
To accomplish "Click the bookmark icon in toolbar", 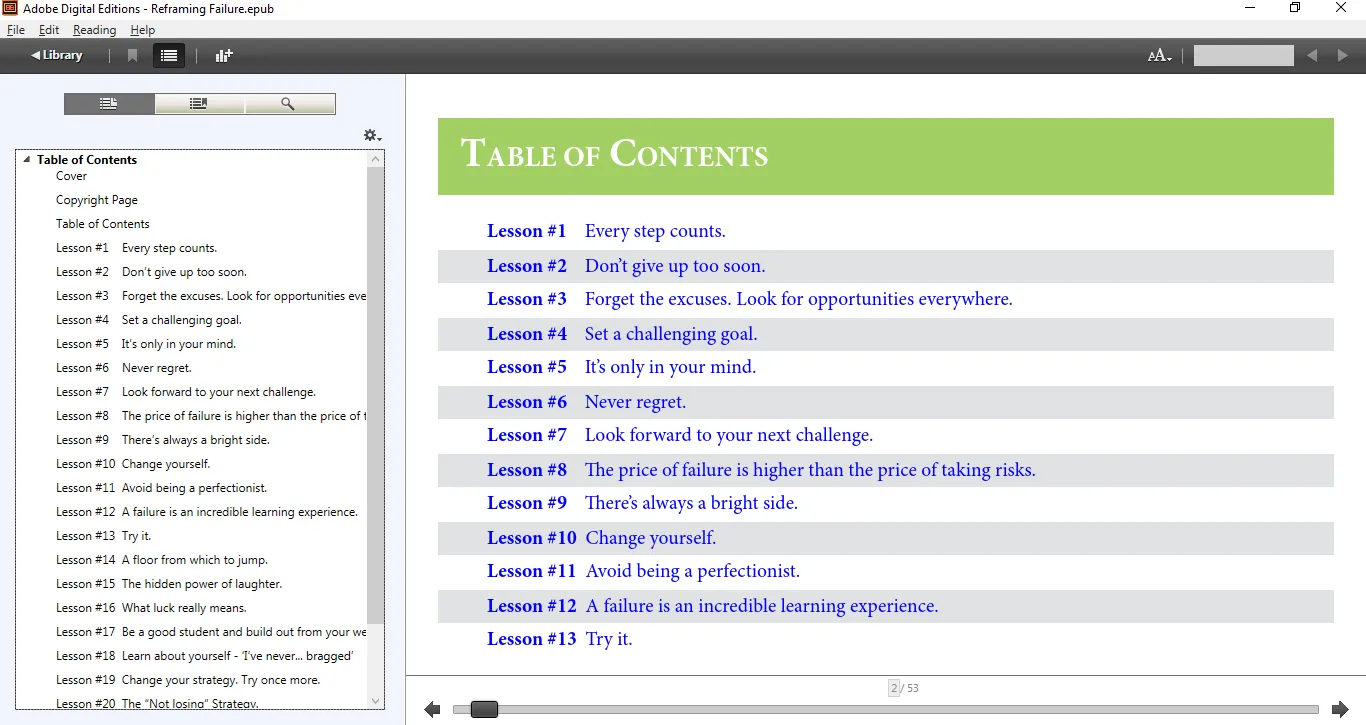I will [132, 56].
